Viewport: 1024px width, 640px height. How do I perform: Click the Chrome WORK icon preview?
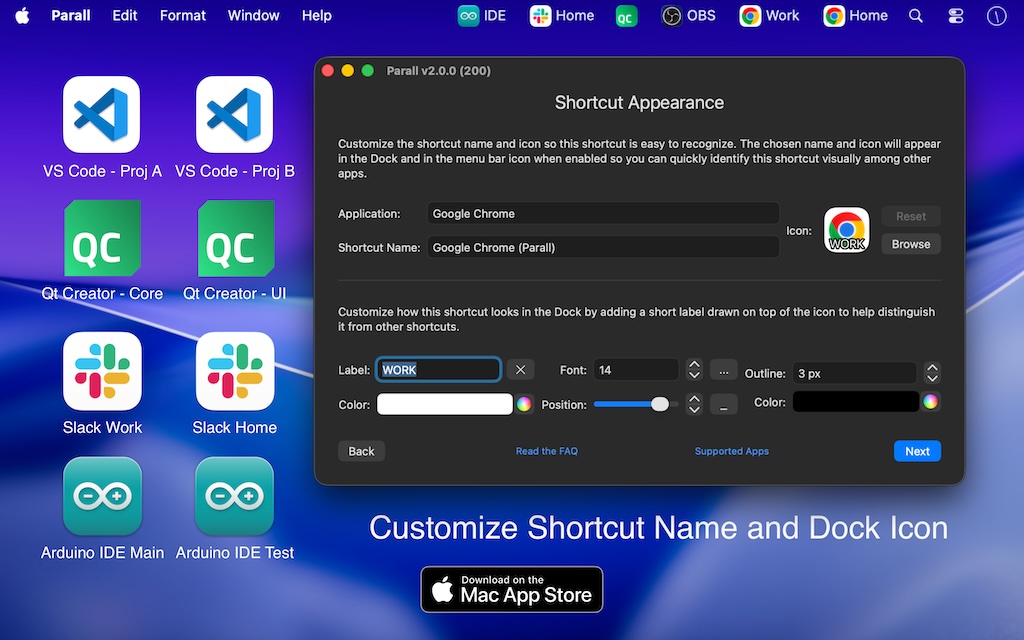pyautogui.click(x=846, y=230)
